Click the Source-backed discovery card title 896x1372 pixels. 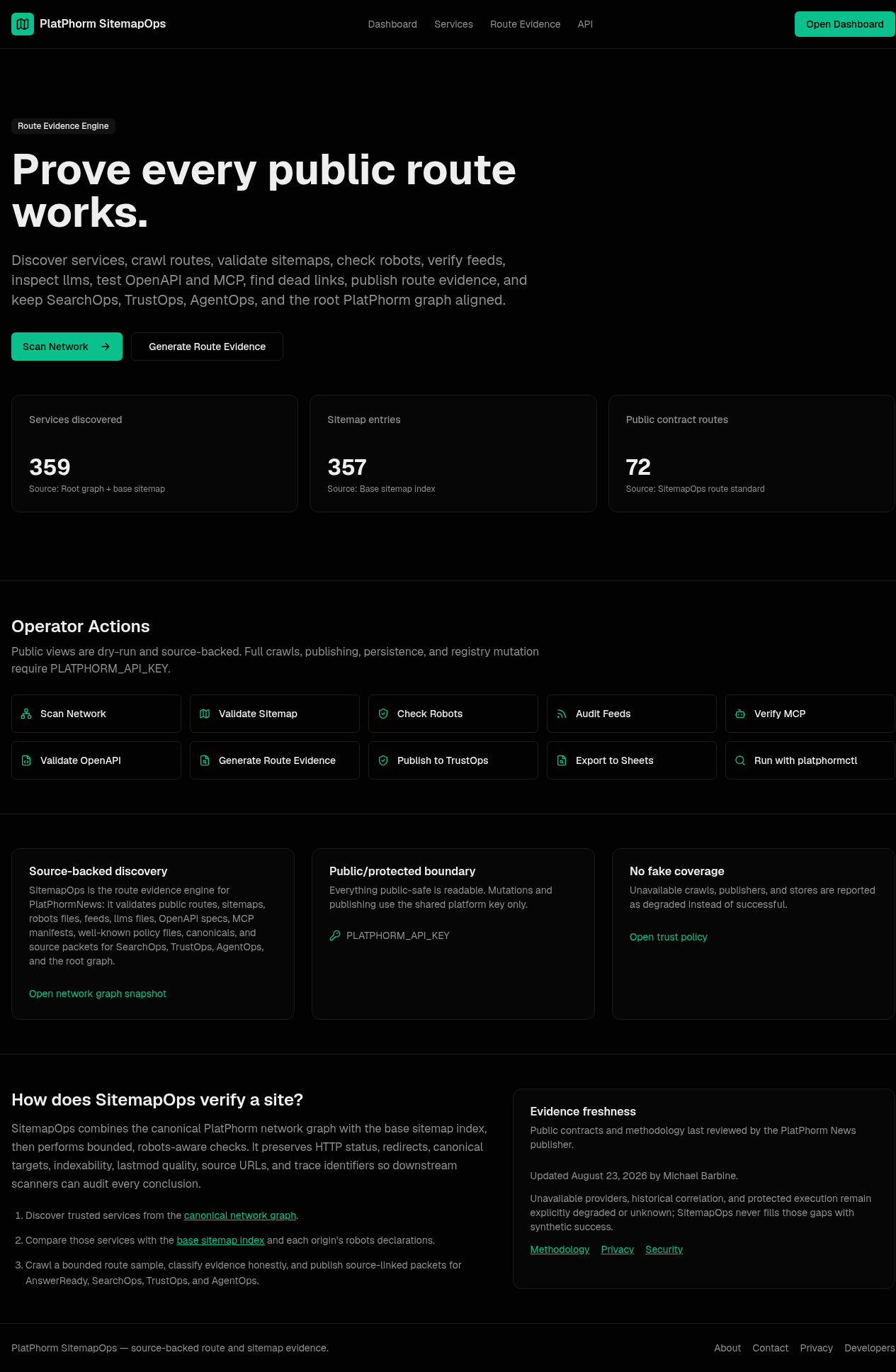(98, 871)
